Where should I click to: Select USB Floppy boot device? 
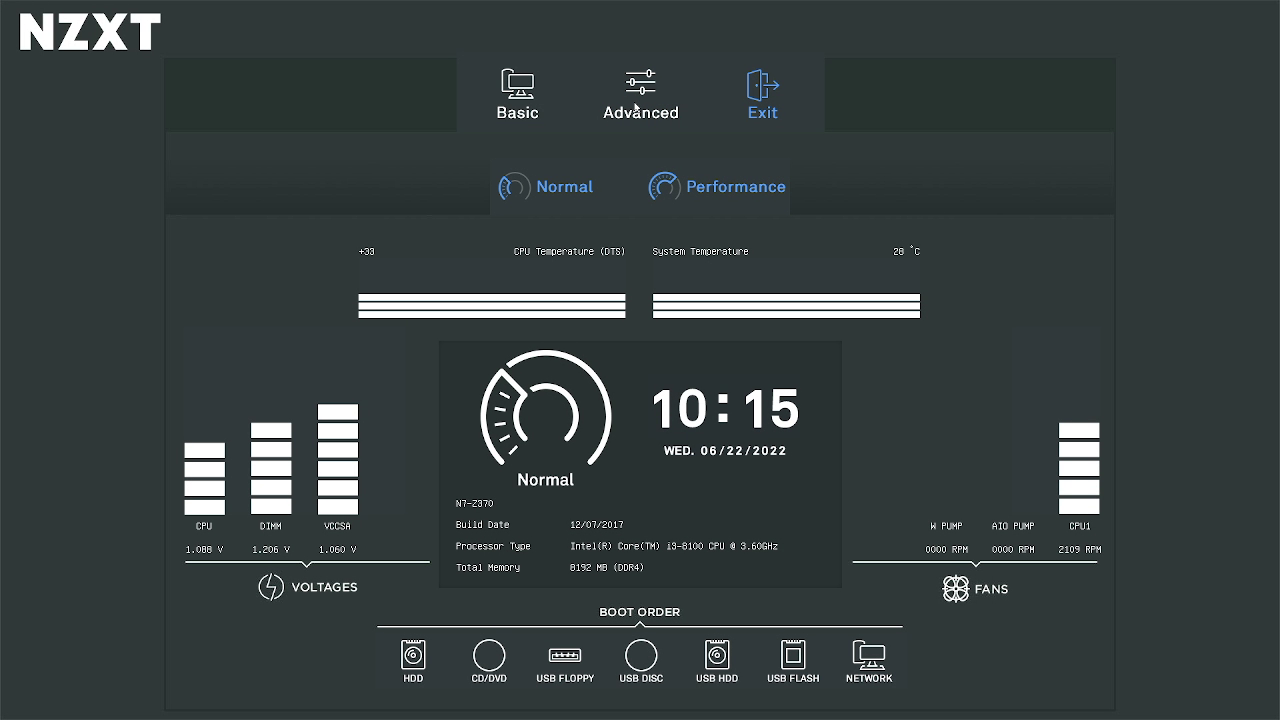(565, 656)
